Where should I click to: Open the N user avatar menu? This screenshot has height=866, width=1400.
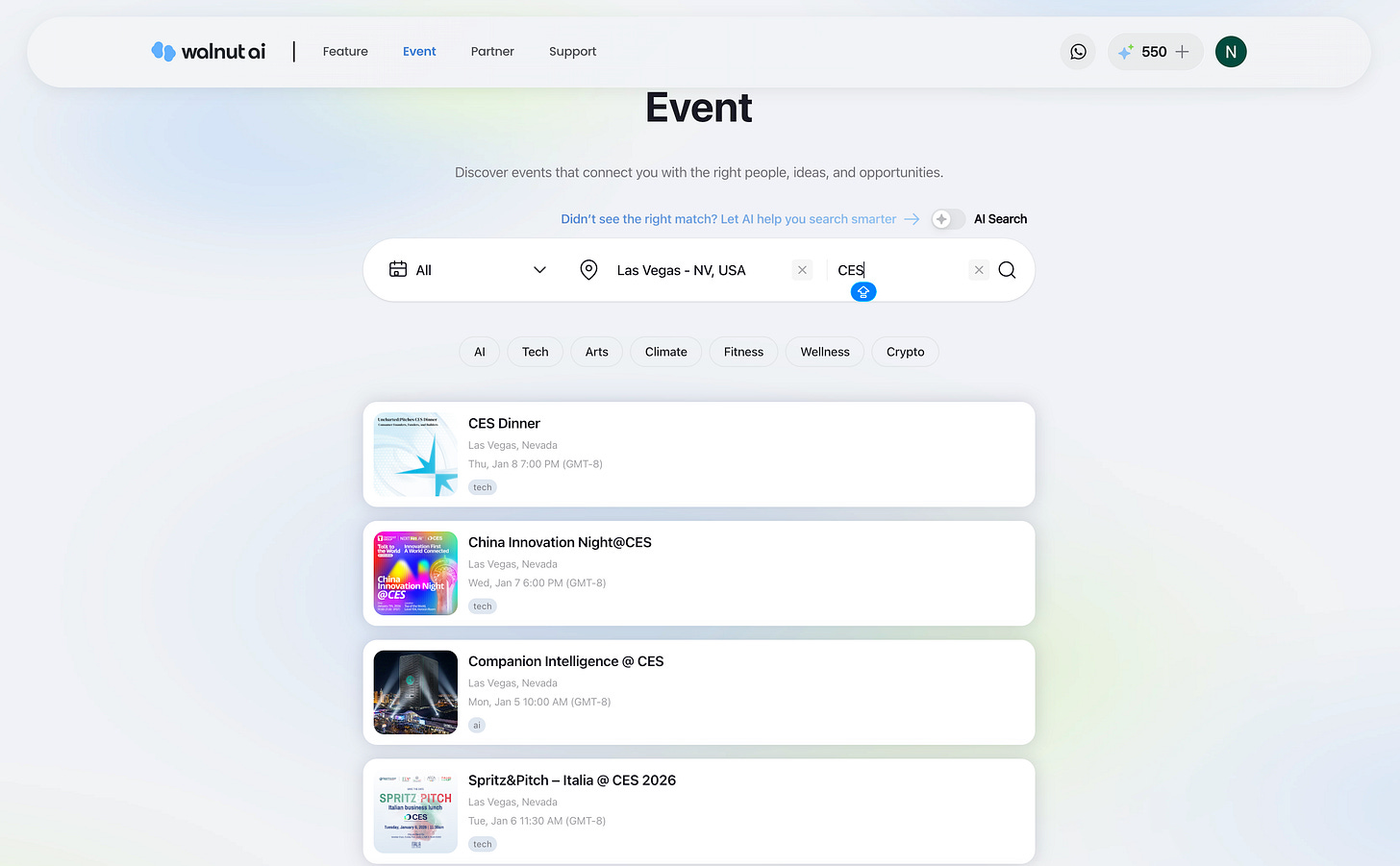point(1231,52)
